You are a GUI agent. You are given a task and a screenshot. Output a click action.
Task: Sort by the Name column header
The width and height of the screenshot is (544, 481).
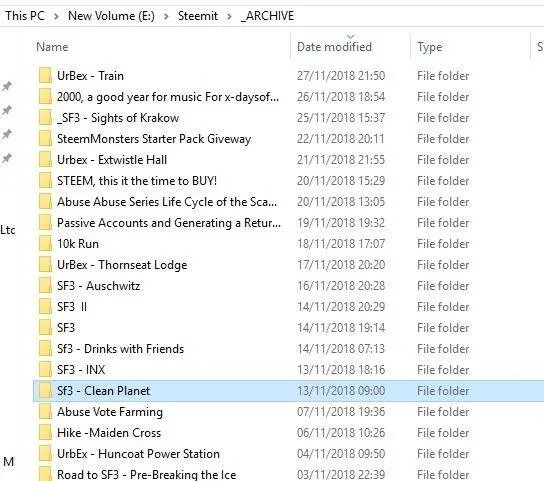coord(52,47)
